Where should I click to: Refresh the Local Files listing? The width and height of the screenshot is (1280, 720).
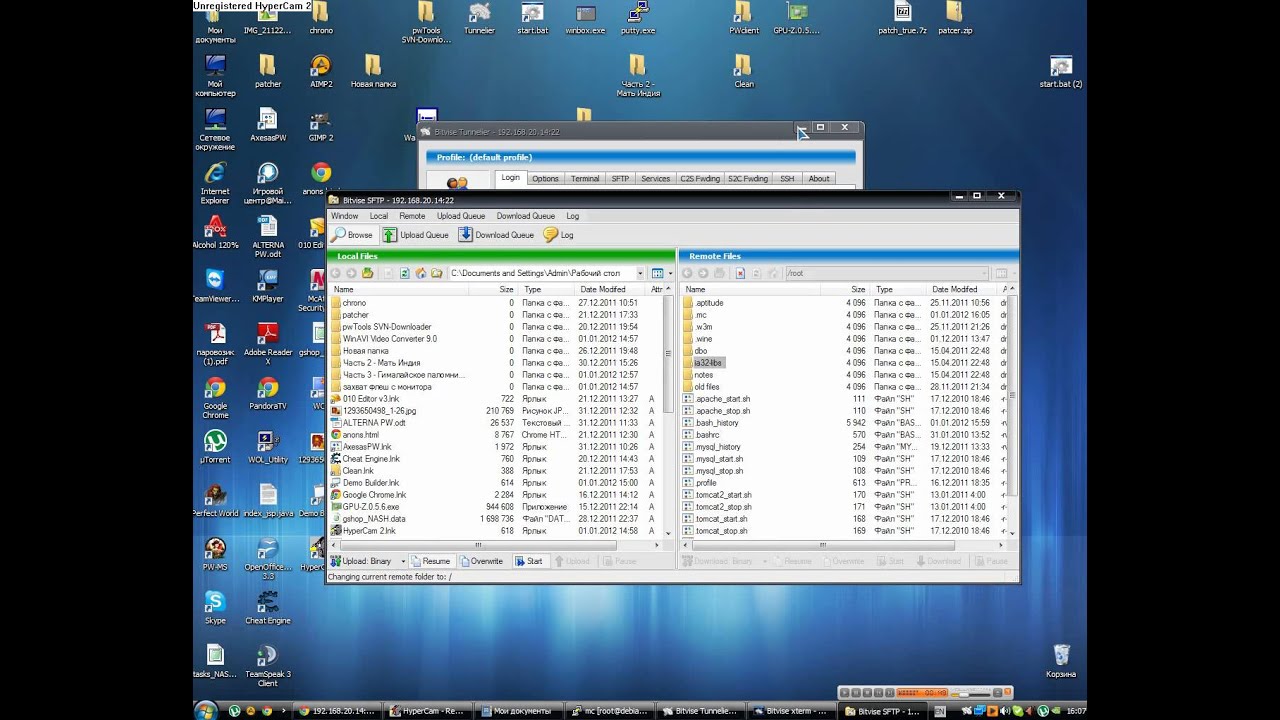tap(405, 273)
